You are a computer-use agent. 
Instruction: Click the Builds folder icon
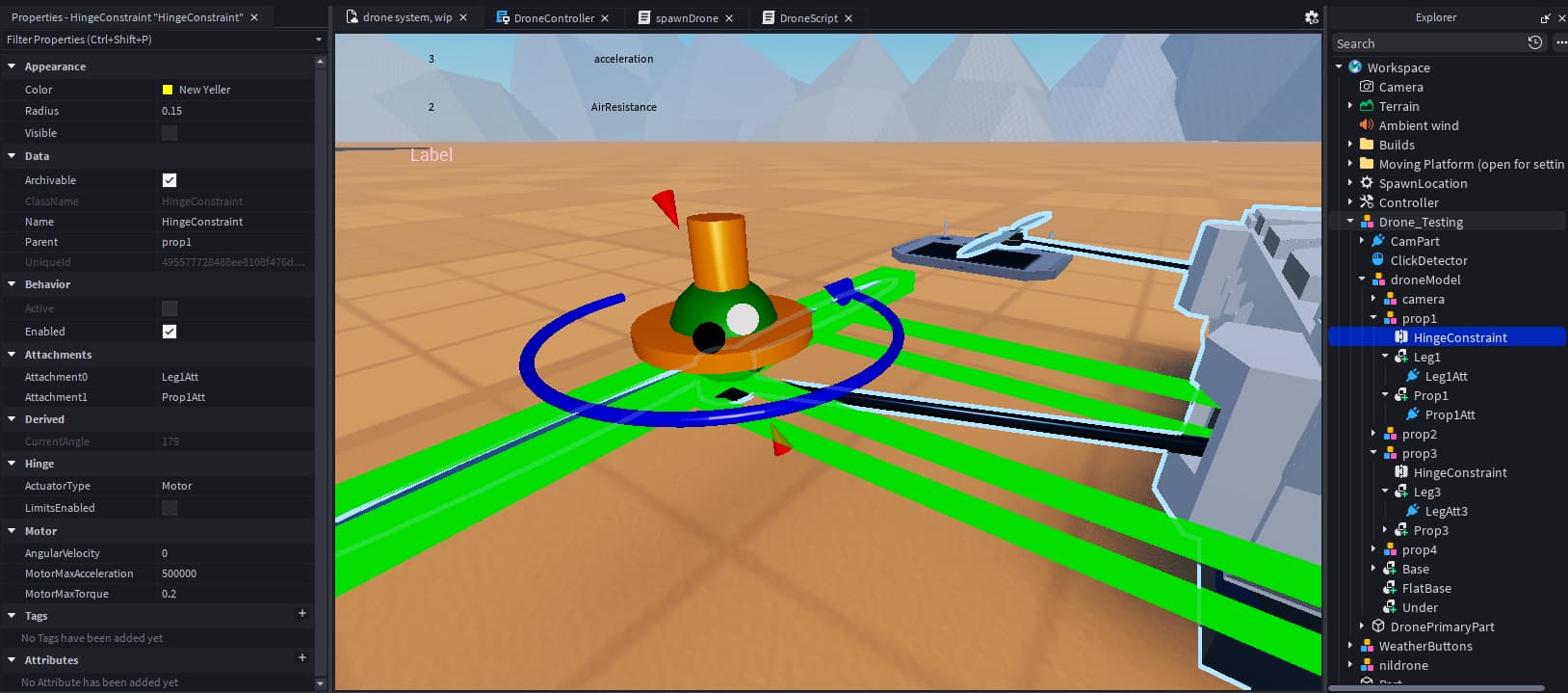1367,145
